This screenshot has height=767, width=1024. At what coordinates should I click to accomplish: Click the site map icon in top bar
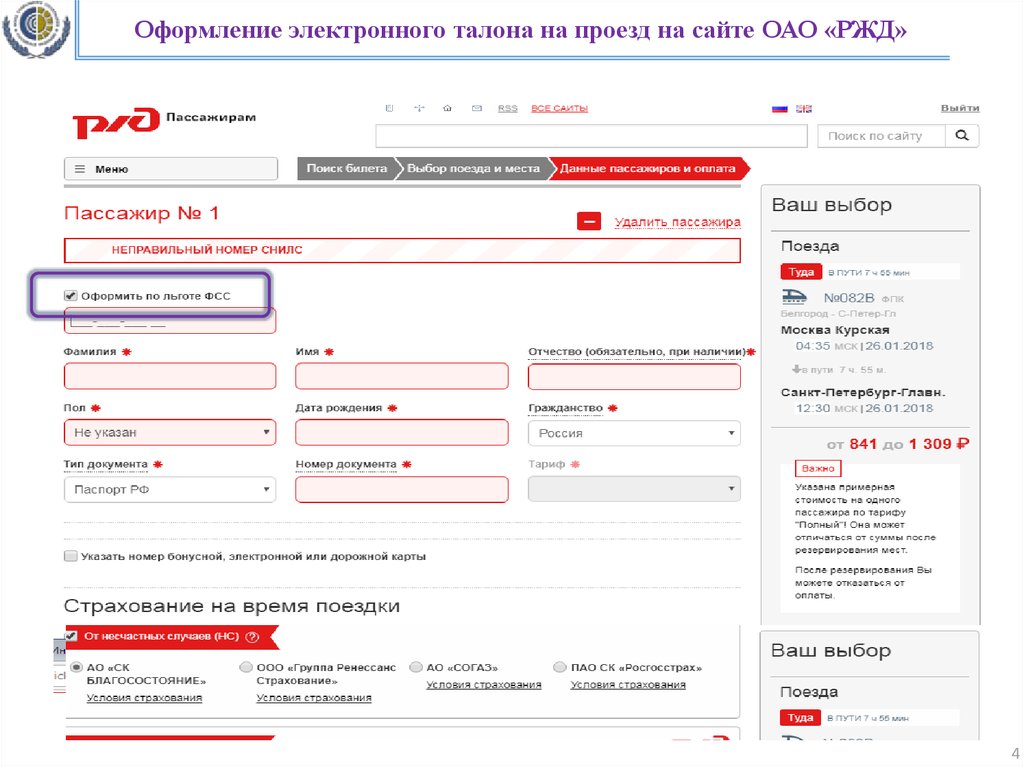[x=419, y=108]
